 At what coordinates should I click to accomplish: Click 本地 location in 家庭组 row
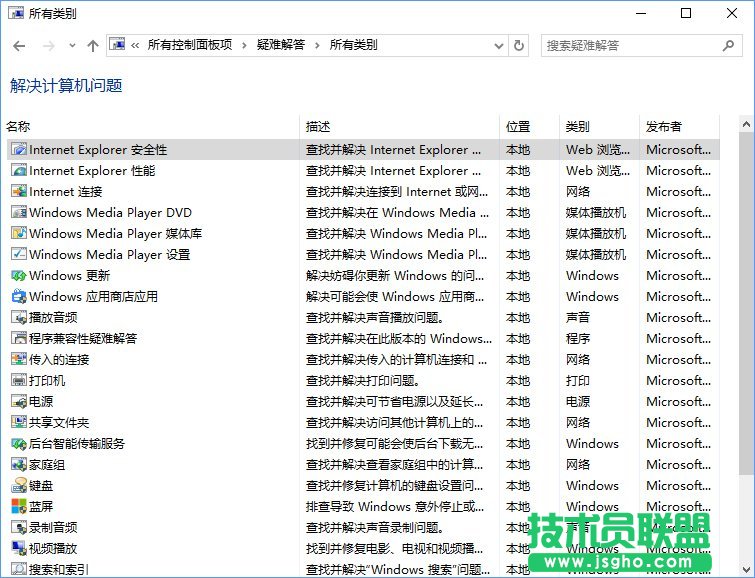518,464
